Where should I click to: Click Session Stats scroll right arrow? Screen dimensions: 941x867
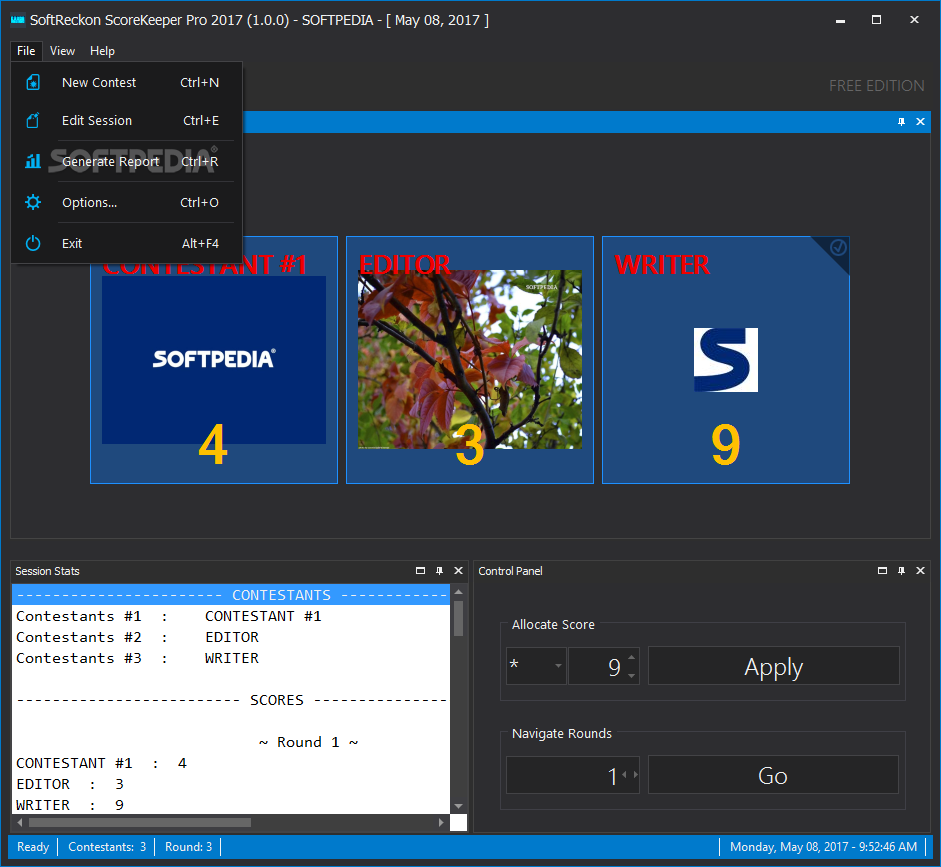pos(441,822)
